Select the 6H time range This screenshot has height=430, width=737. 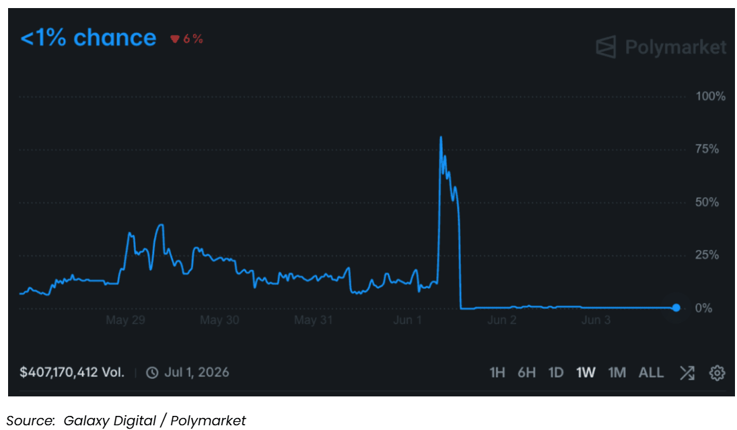tap(526, 373)
